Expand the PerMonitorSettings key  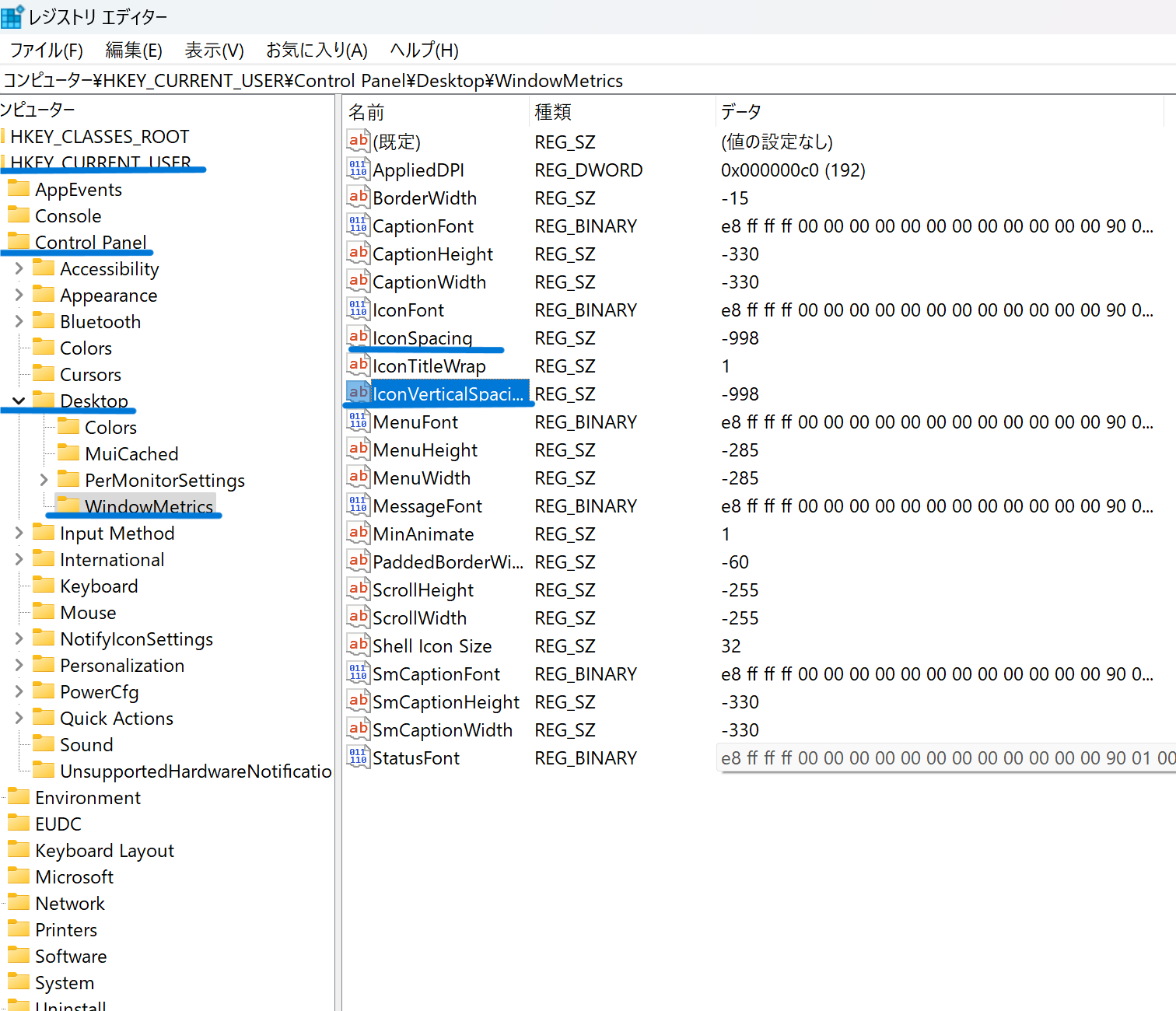pos(44,481)
